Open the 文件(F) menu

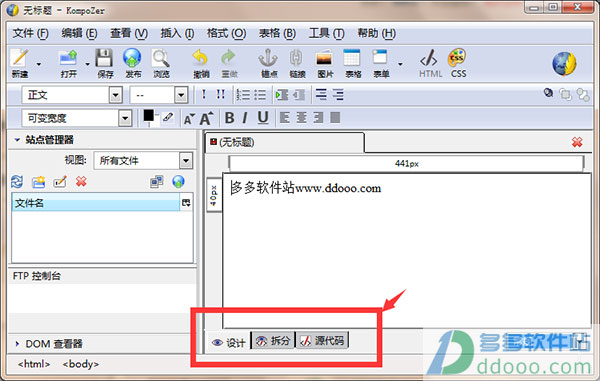click(x=31, y=33)
